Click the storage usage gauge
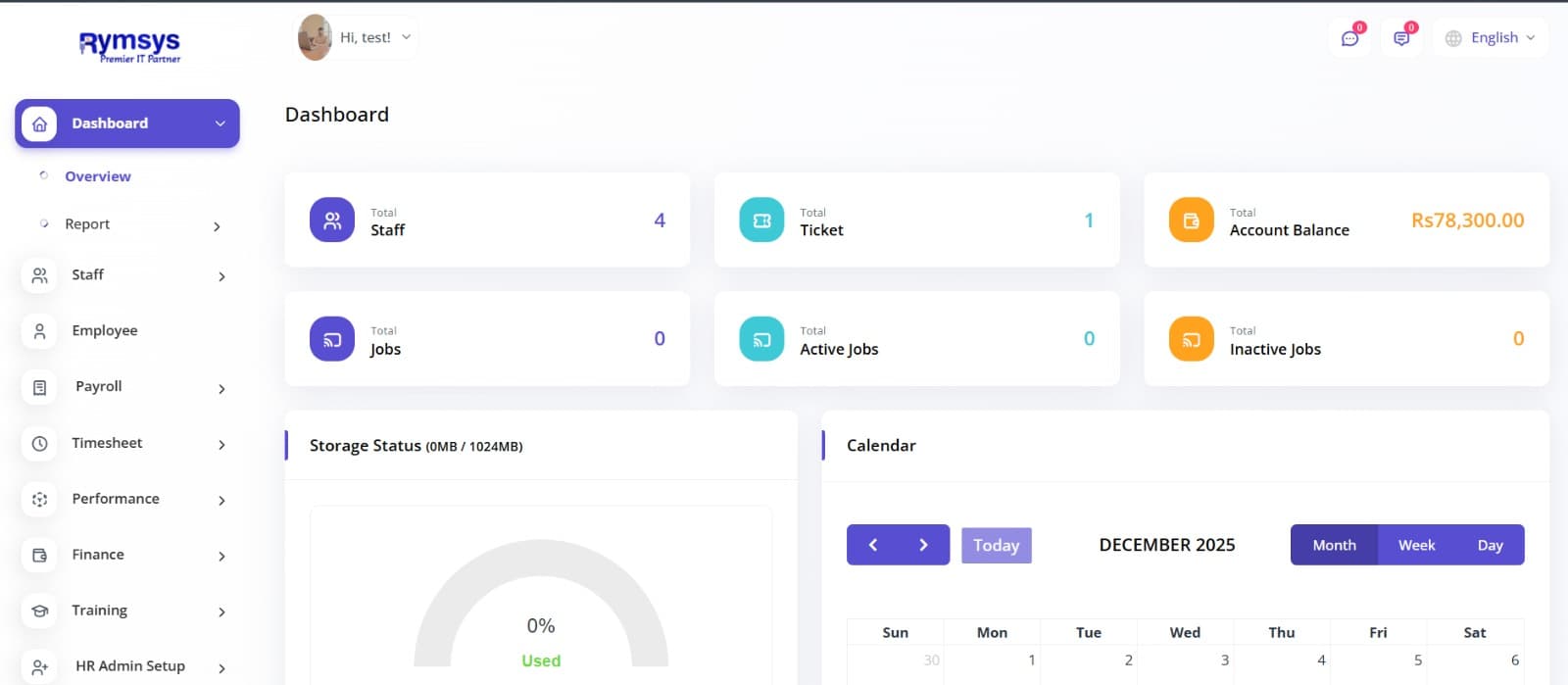The width and height of the screenshot is (1568, 685). 541,603
